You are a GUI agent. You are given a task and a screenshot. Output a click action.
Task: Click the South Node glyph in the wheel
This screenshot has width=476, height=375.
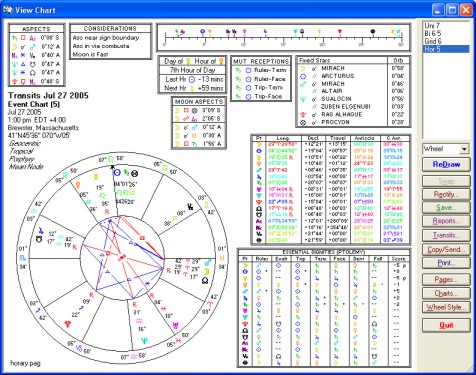(x=39, y=239)
